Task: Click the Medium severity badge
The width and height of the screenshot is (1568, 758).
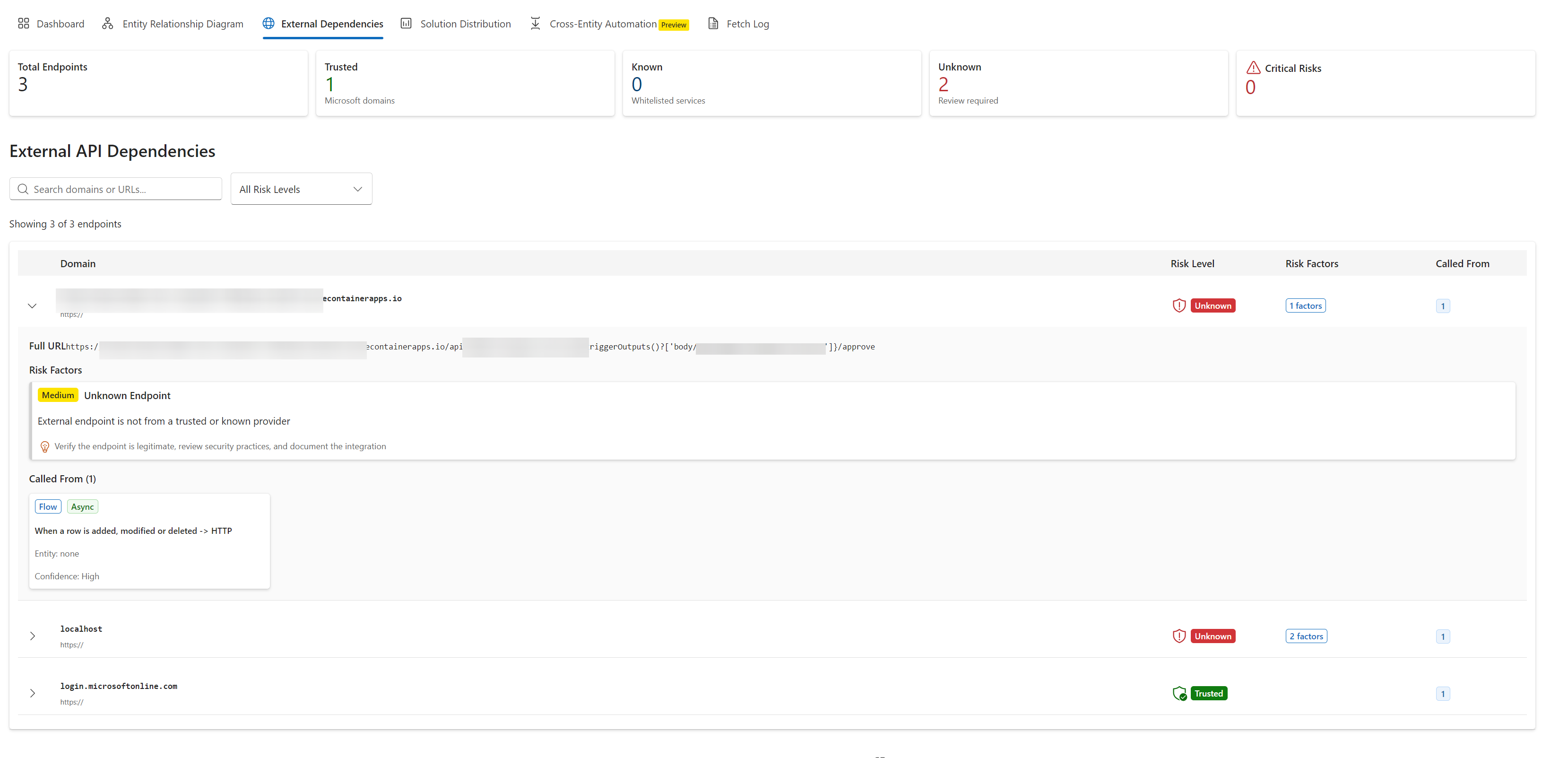Action: [x=58, y=395]
